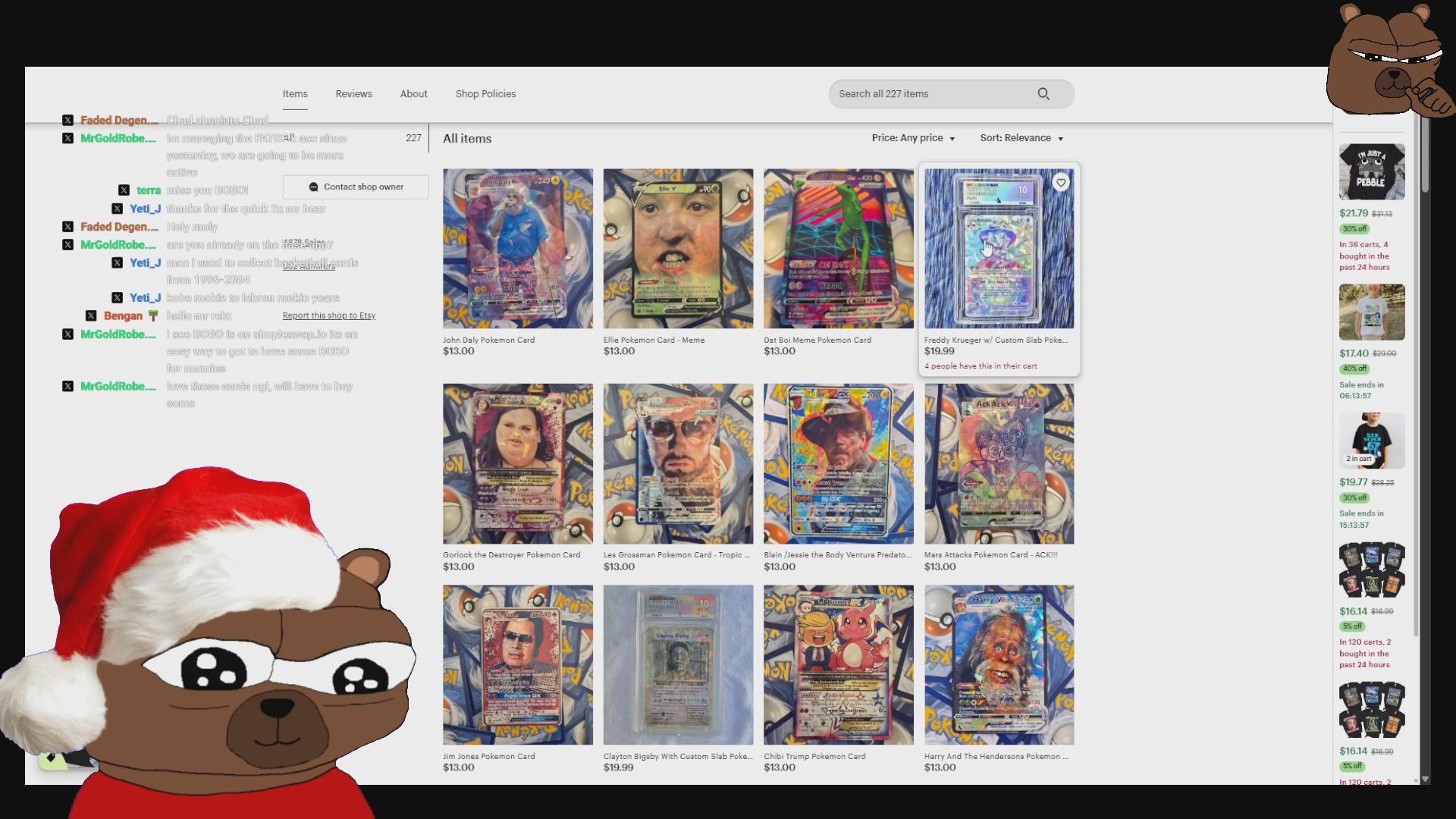
Task: Open the Price: Any price dropdown
Action: 912,138
